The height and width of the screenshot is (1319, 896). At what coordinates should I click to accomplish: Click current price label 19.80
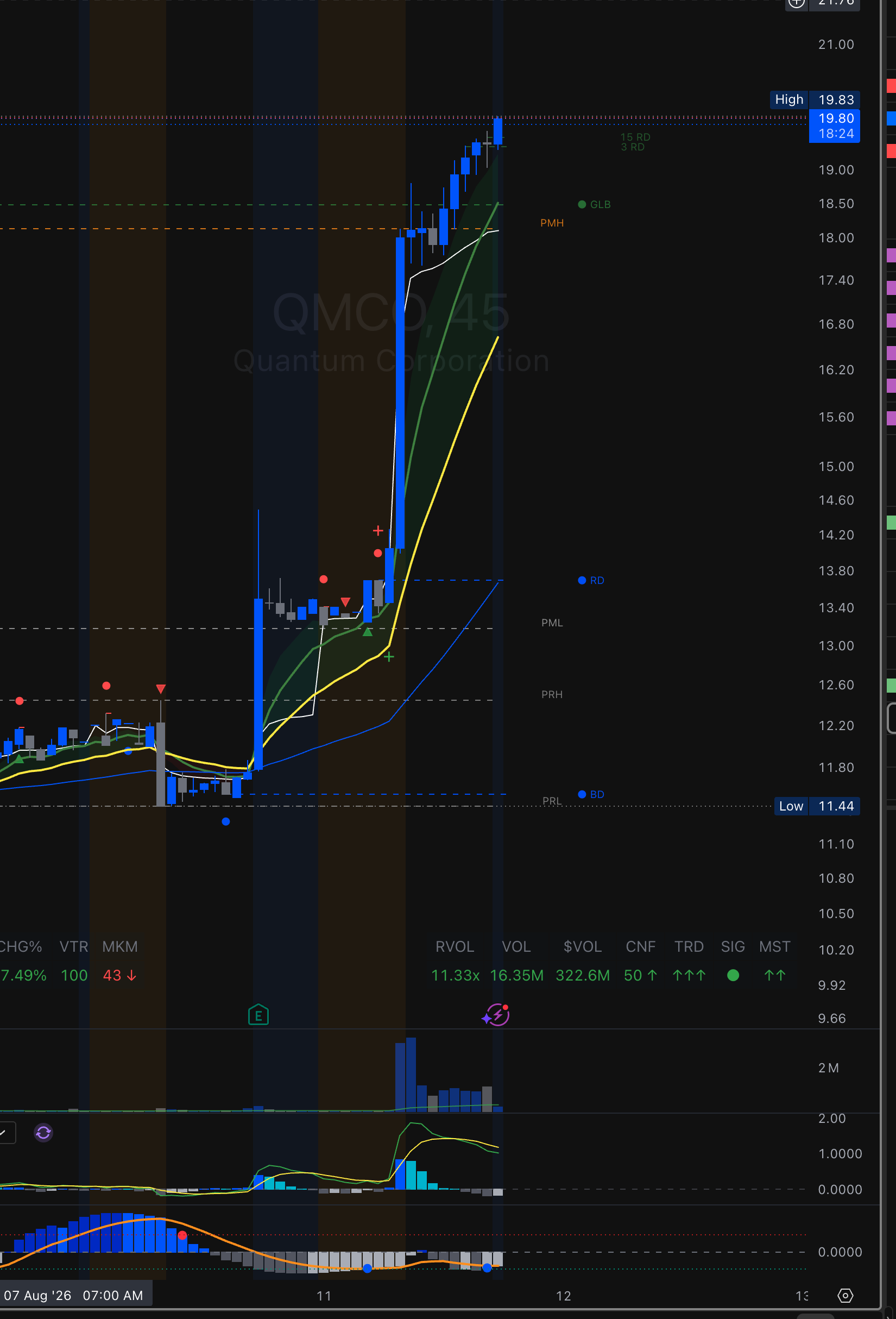pyautogui.click(x=834, y=126)
